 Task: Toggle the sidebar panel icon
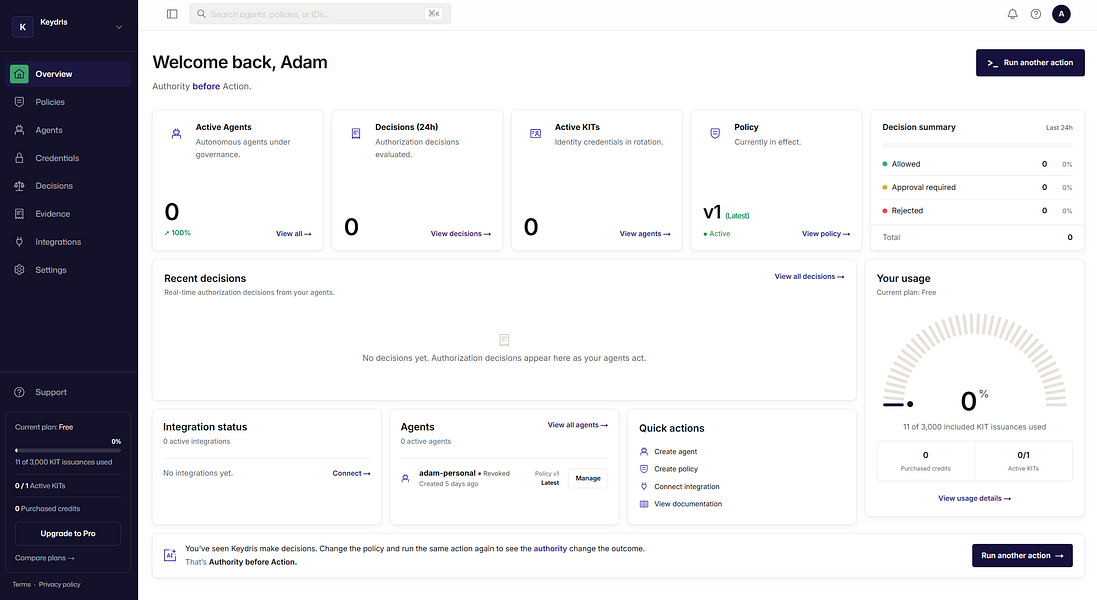(172, 14)
